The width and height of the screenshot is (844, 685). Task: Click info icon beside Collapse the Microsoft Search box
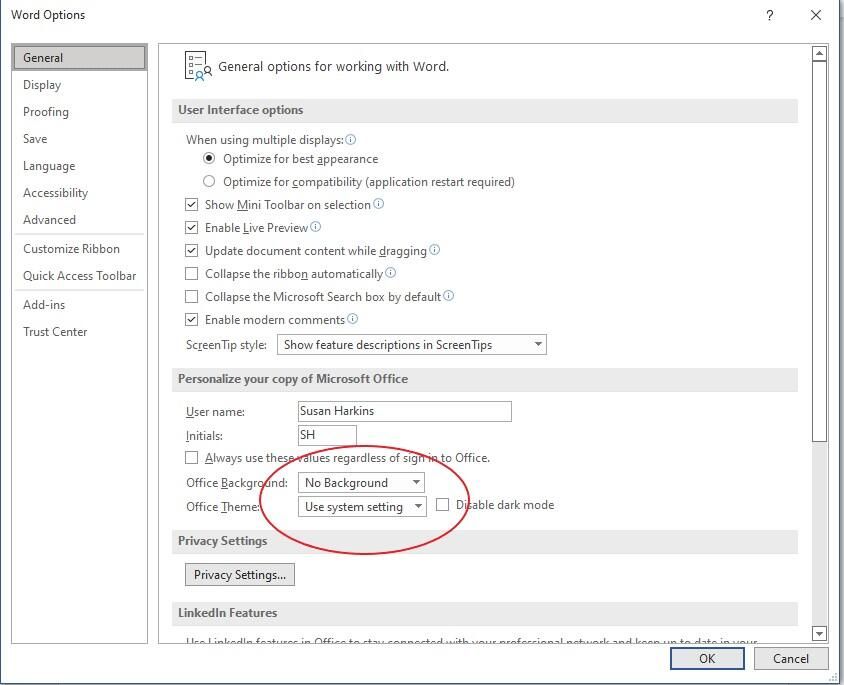click(448, 296)
